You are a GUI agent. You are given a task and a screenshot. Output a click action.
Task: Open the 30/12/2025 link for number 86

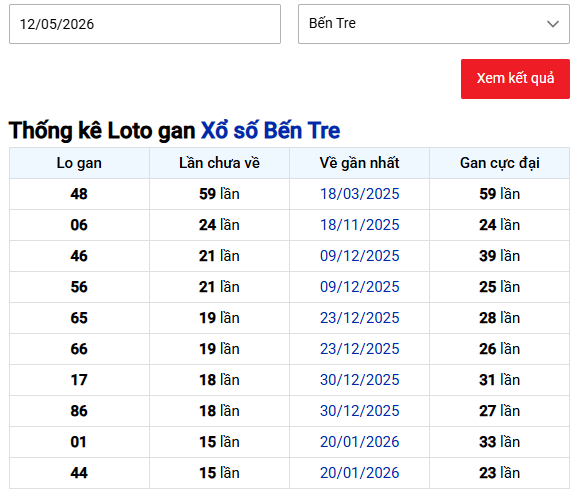359,411
